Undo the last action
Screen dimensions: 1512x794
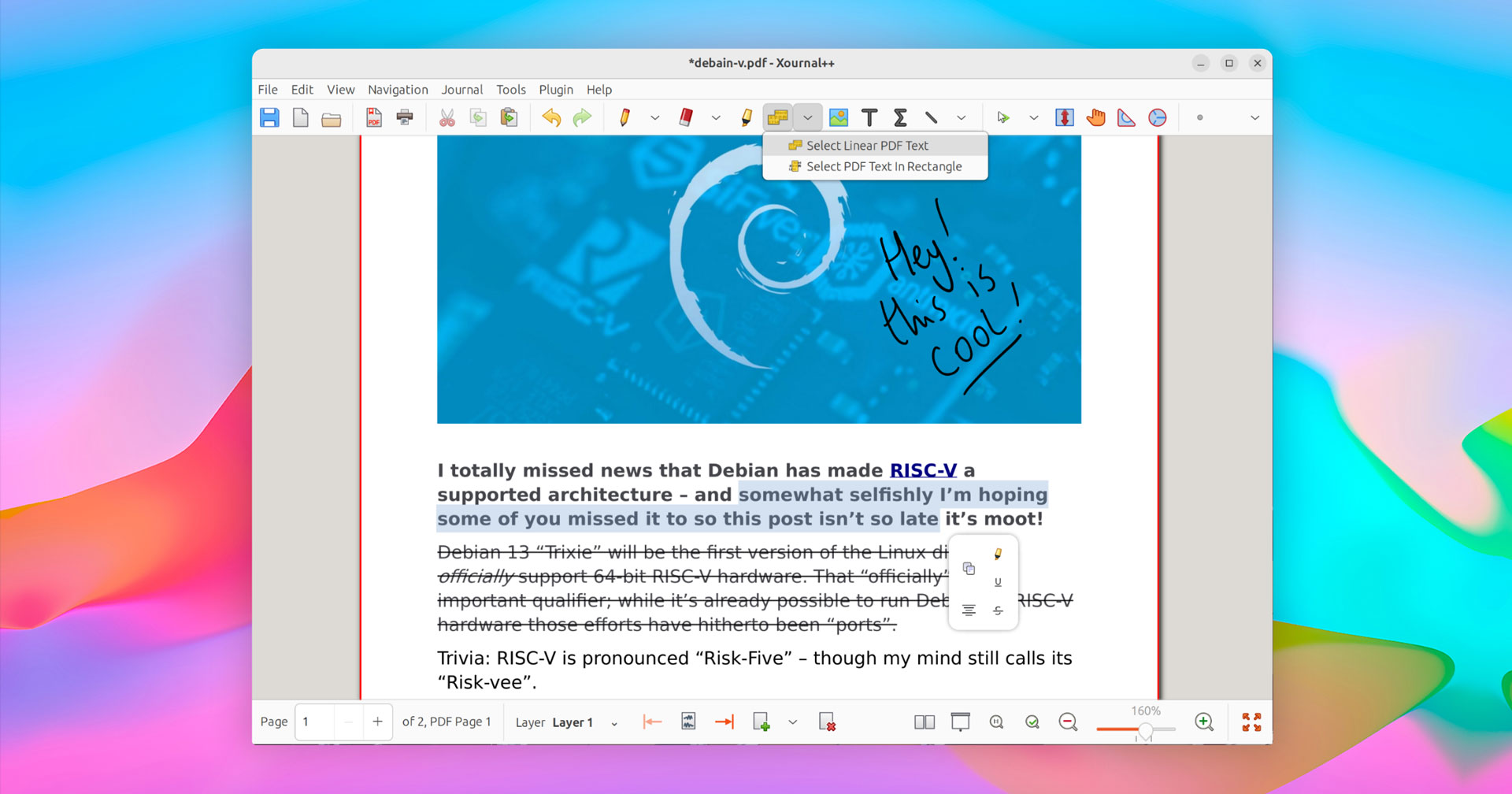tap(551, 118)
